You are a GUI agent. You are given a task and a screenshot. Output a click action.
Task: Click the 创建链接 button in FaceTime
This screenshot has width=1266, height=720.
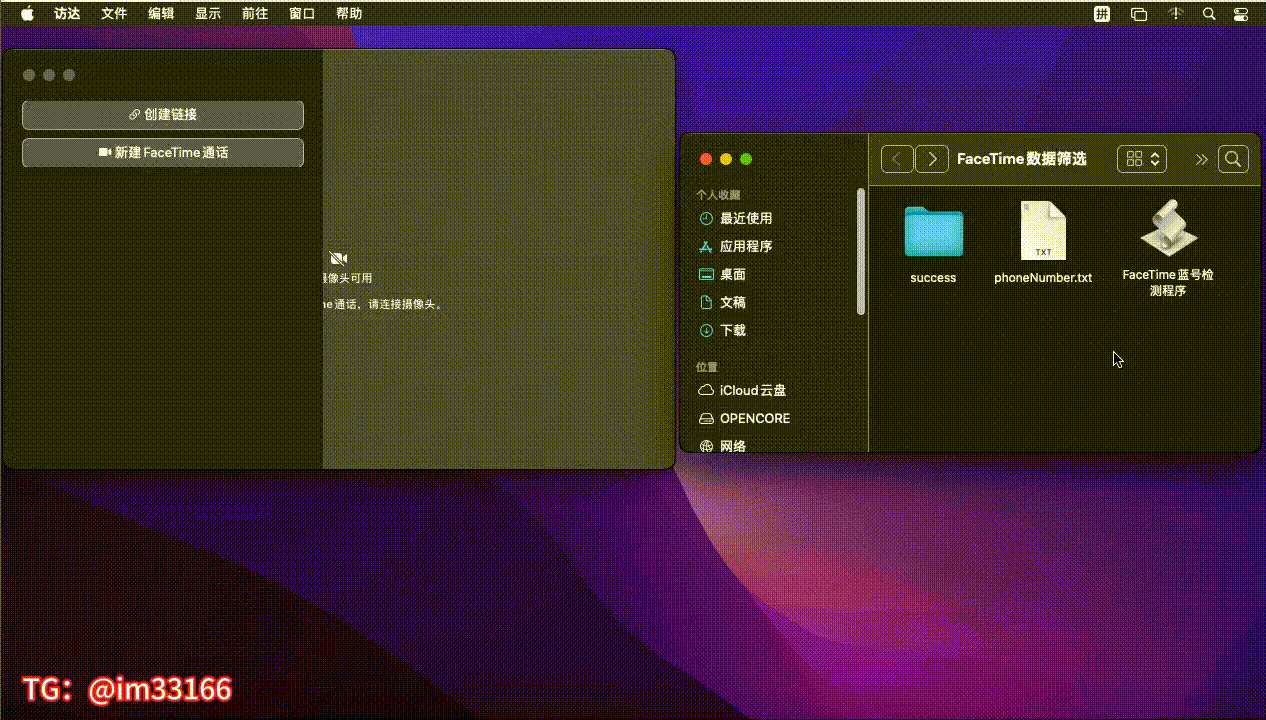[163, 115]
